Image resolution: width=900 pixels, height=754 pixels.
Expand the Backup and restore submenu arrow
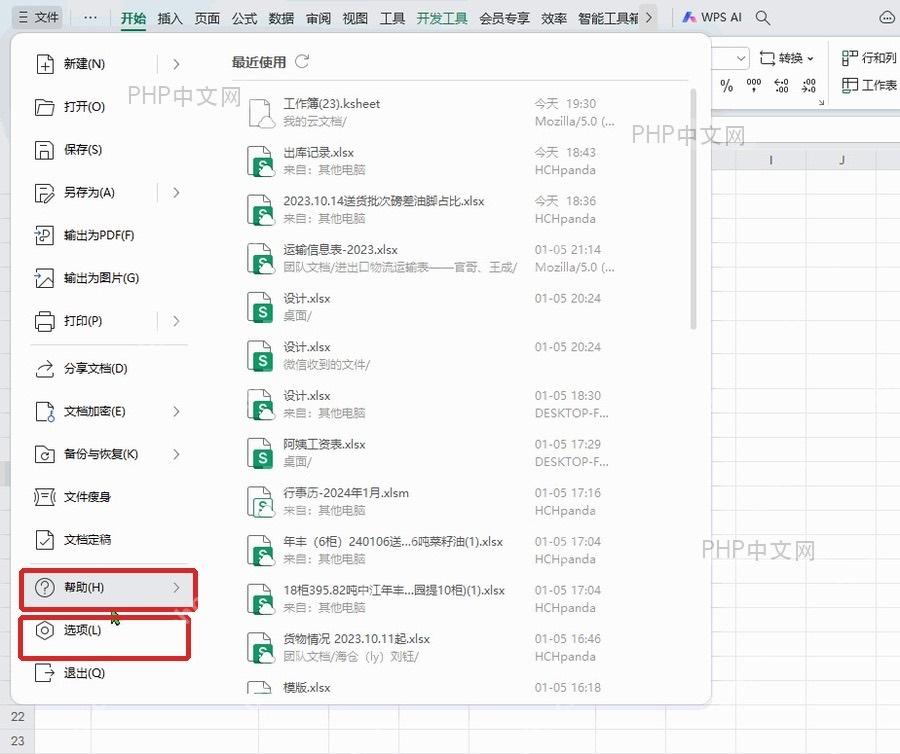(x=176, y=454)
